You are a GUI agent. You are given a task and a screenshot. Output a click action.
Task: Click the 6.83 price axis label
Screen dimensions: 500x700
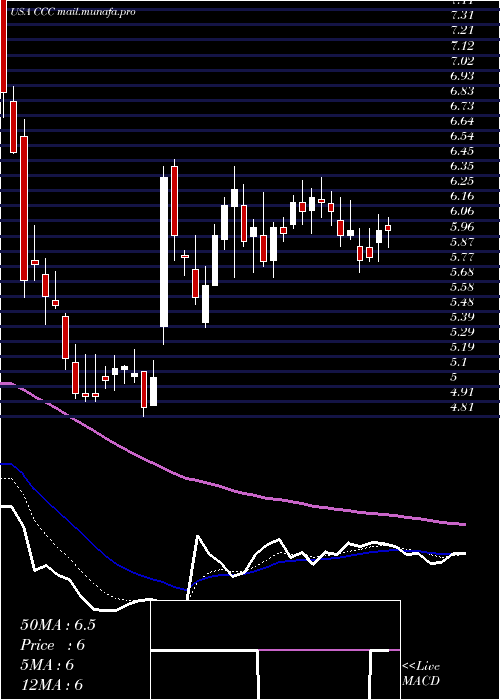click(462, 91)
